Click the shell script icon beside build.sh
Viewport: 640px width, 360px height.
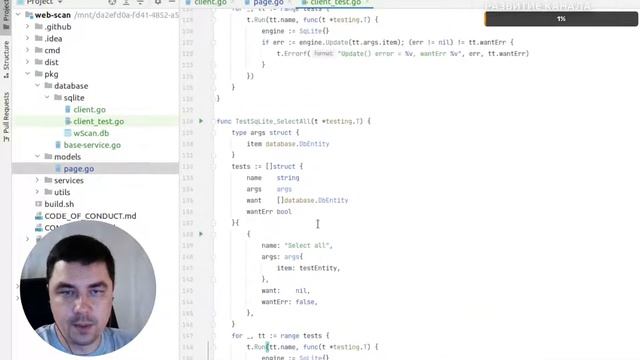[39, 204]
